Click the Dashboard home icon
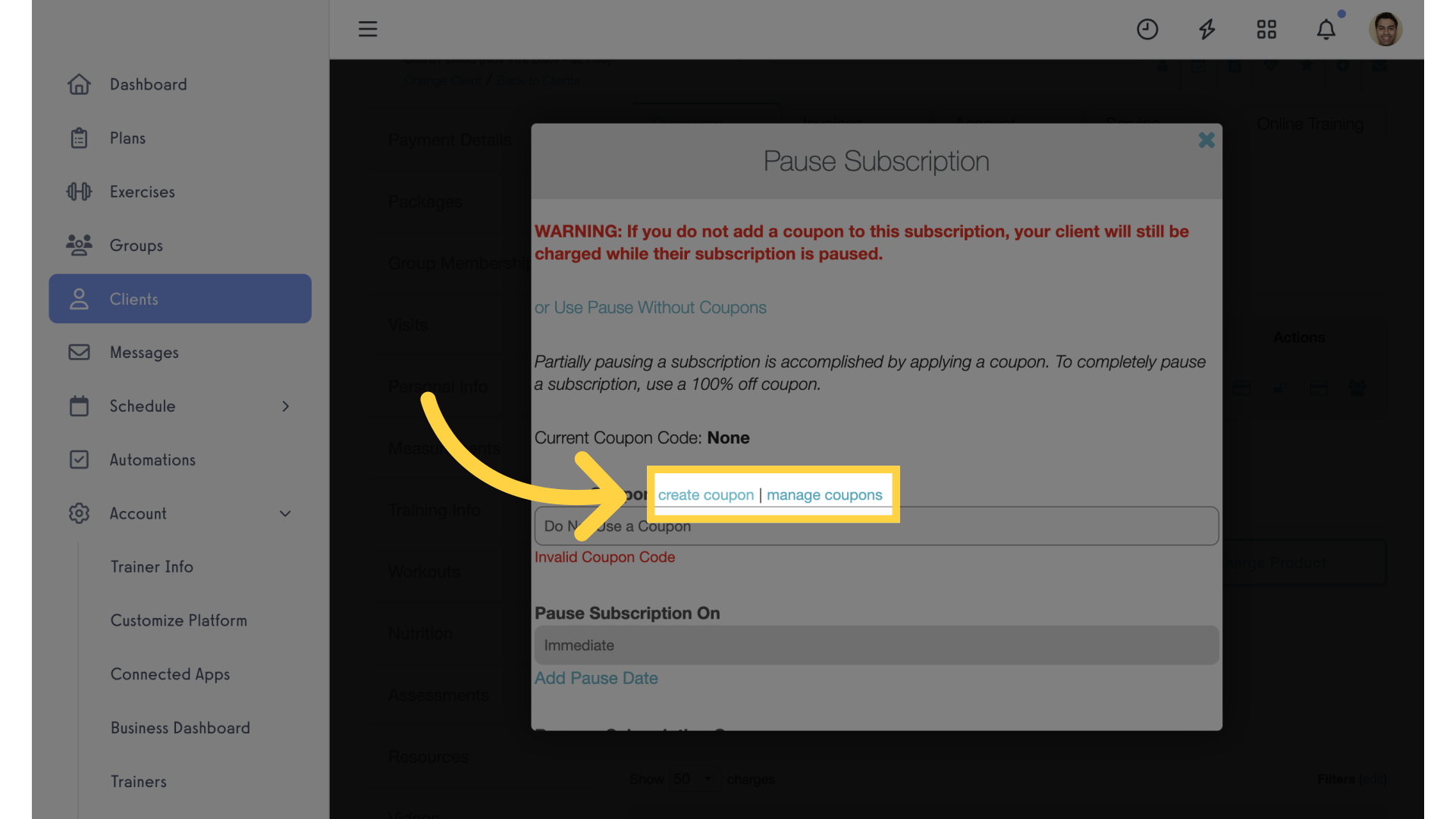The width and height of the screenshot is (1456, 819). pyautogui.click(x=79, y=84)
